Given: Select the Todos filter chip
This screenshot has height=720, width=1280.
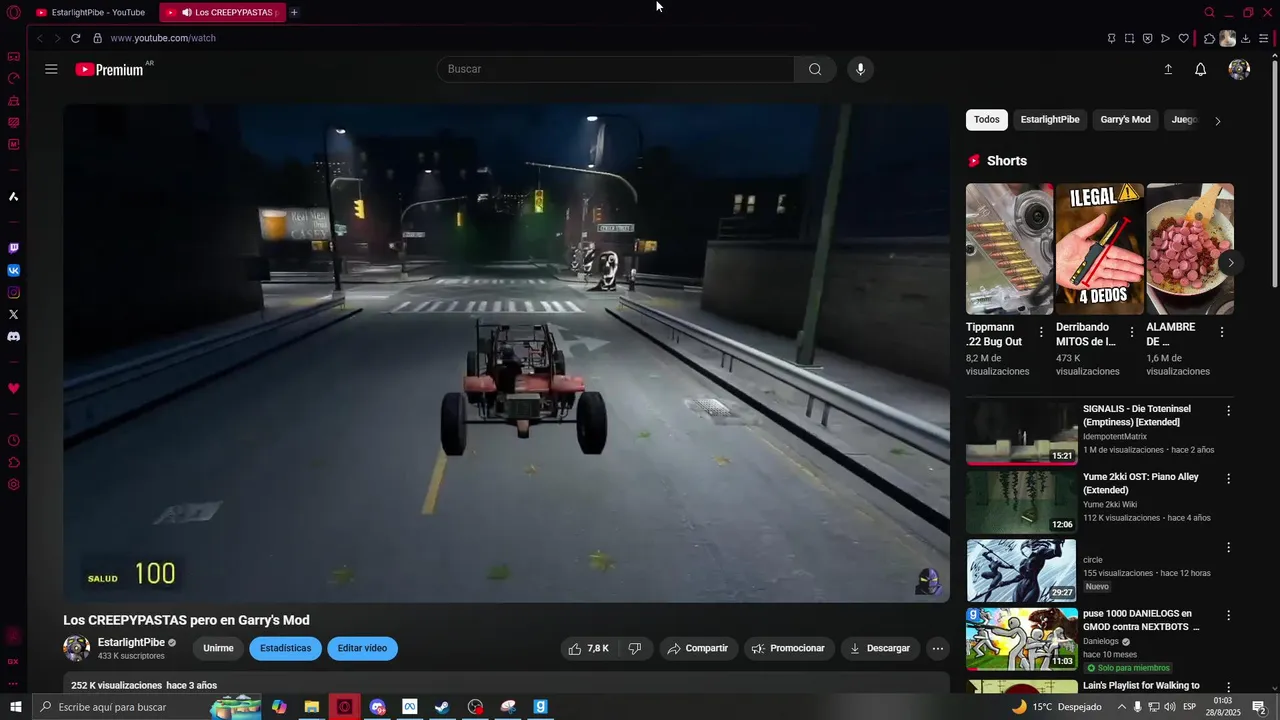Looking at the screenshot, I should tap(987, 120).
